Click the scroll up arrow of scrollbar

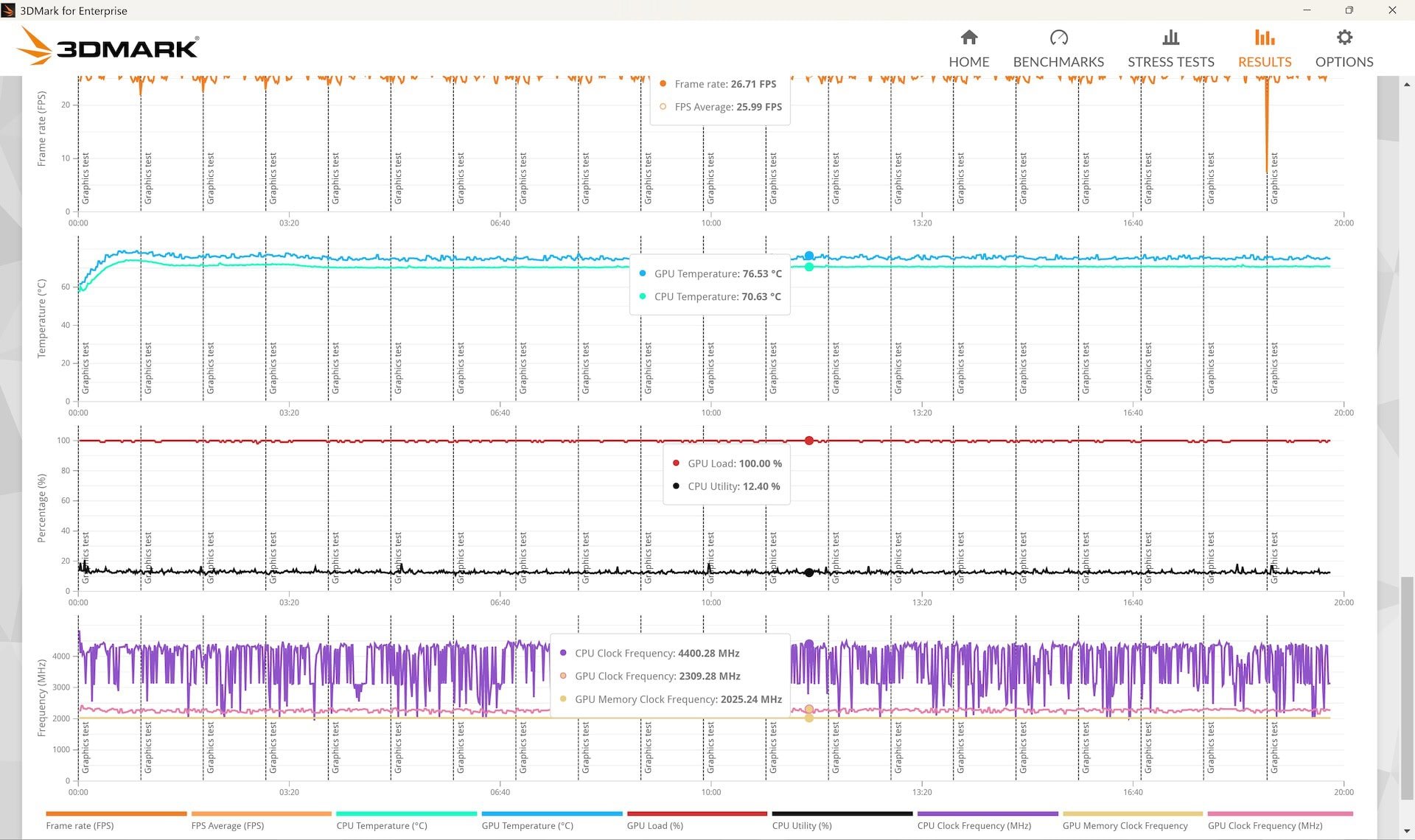[x=1406, y=85]
